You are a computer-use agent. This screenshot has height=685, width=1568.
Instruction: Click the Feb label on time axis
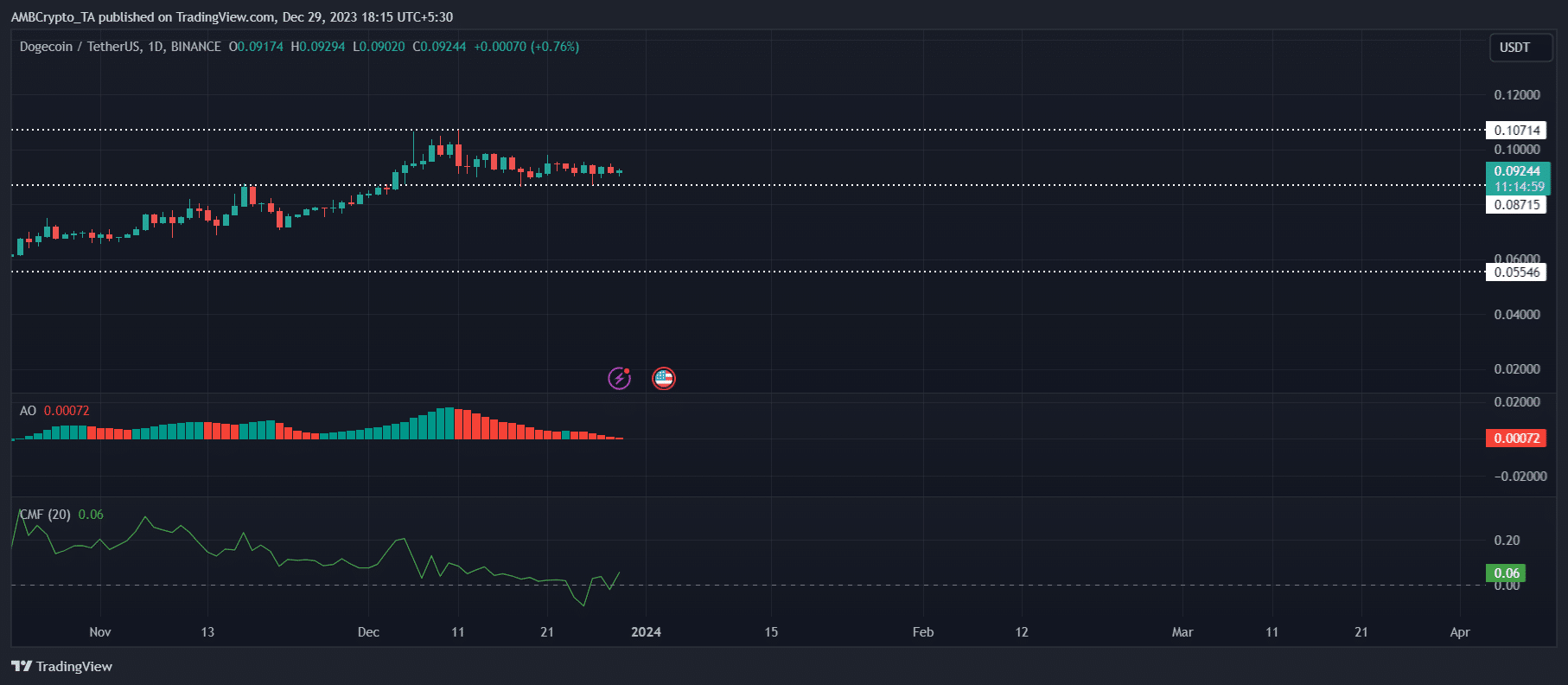click(x=923, y=632)
